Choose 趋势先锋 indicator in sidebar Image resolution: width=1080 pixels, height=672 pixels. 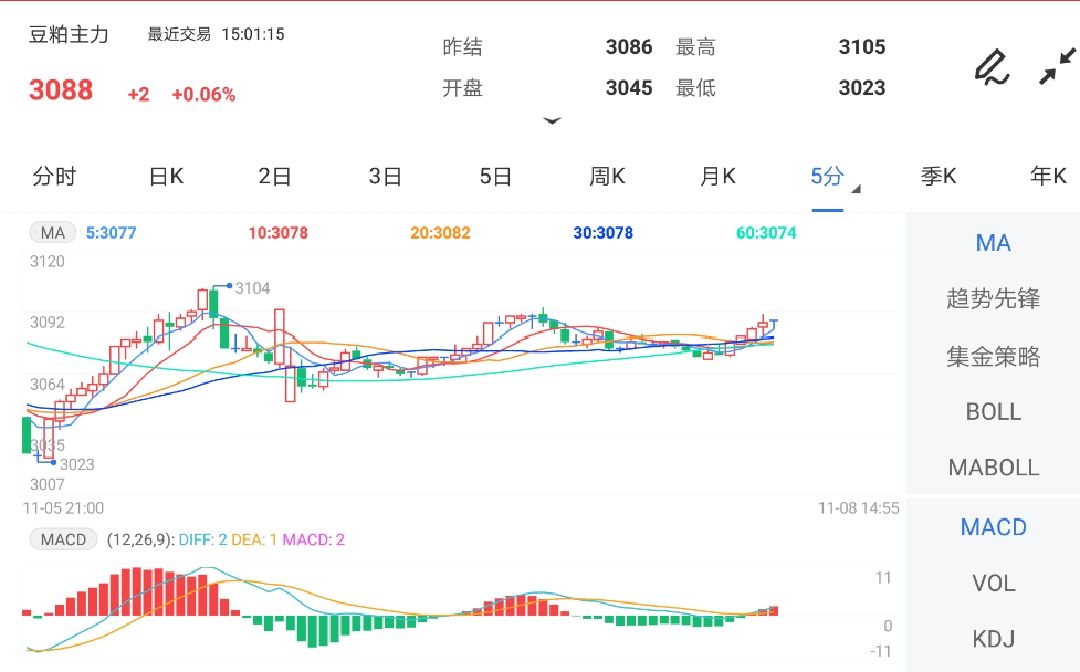(993, 299)
